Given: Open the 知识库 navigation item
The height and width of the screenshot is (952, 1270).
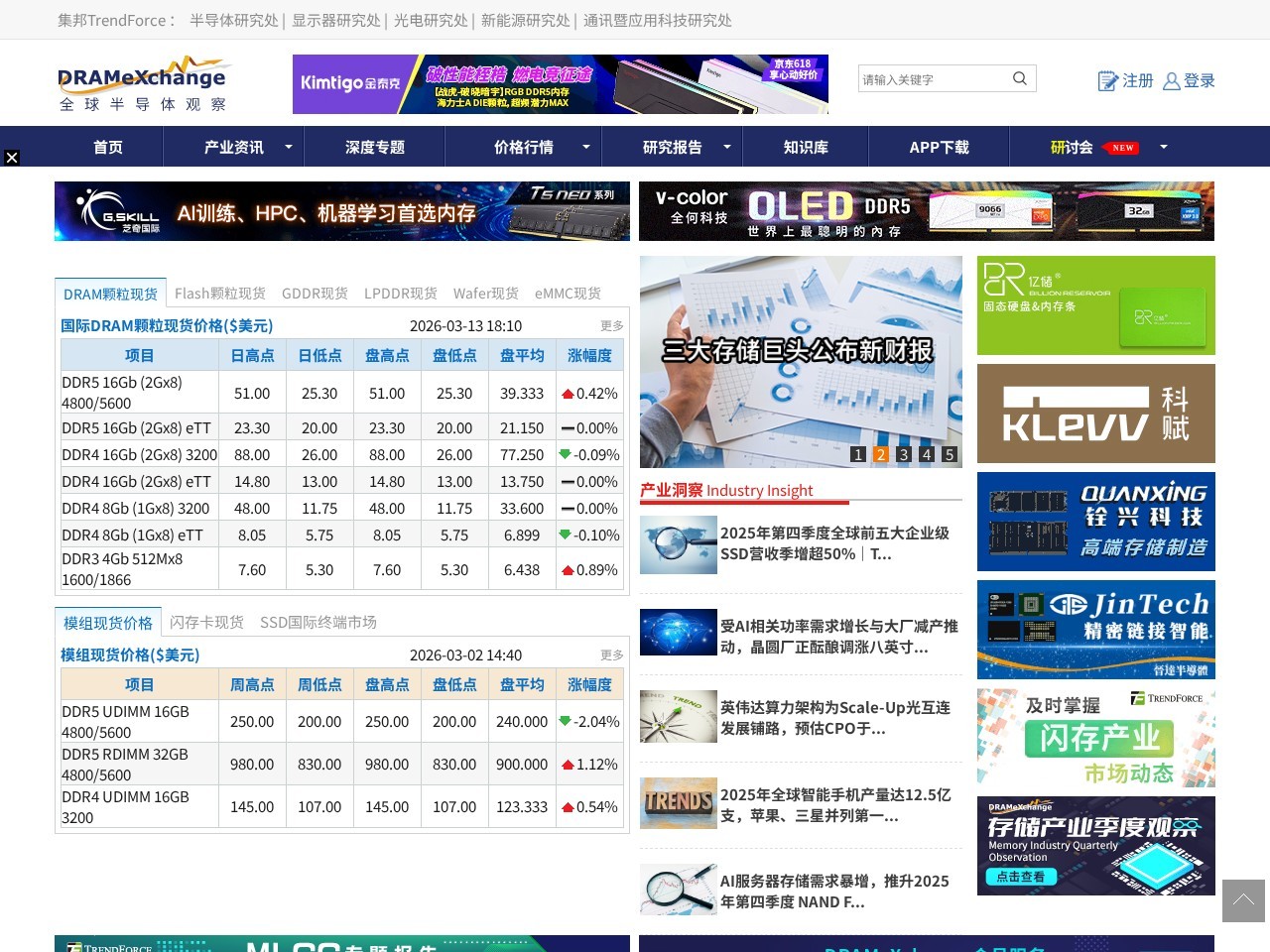Looking at the screenshot, I should point(806,147).
